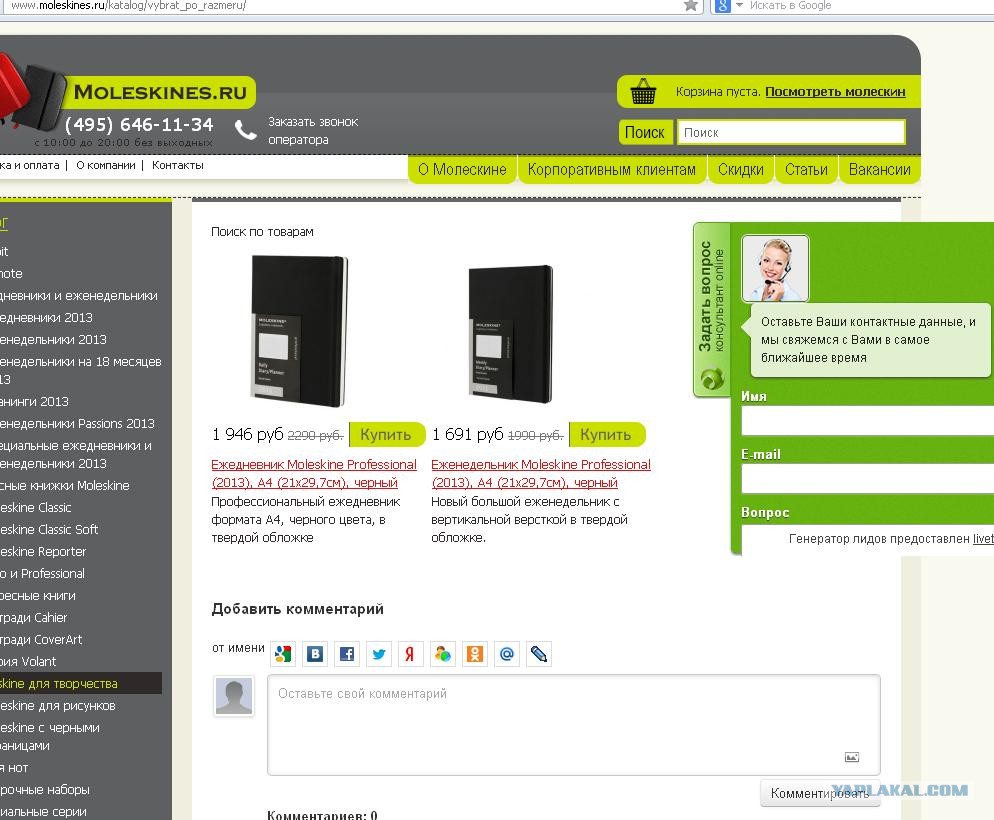994x820 pixels.
Task: Choose VKontakte login icon in comment form
Action: [315, 654]
